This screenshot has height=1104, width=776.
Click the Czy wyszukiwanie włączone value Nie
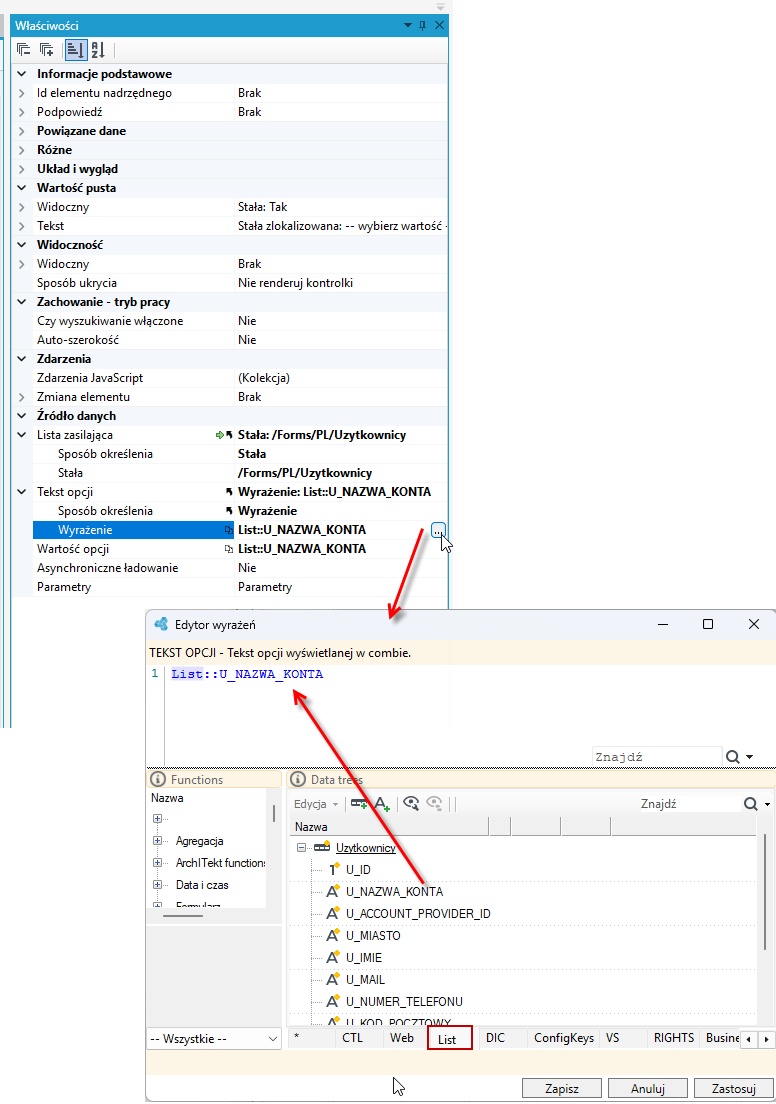[247, 321]
